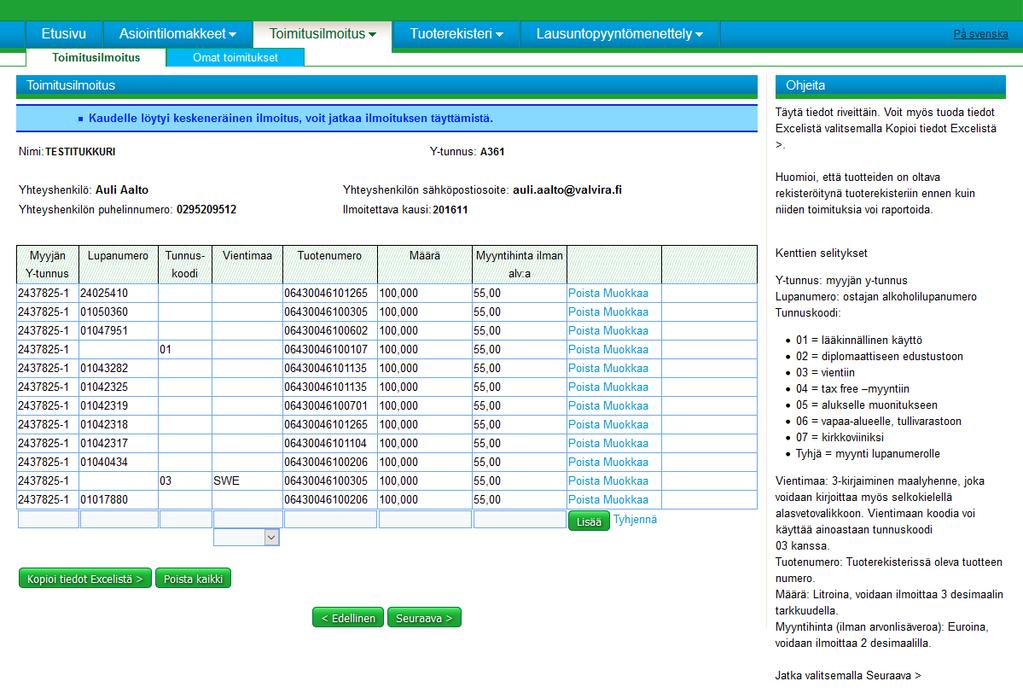Click Kopioi tiedot Excelistä button
This screenshot has width=1023, height=693.
pyautogui.click(x=85, y=579)
